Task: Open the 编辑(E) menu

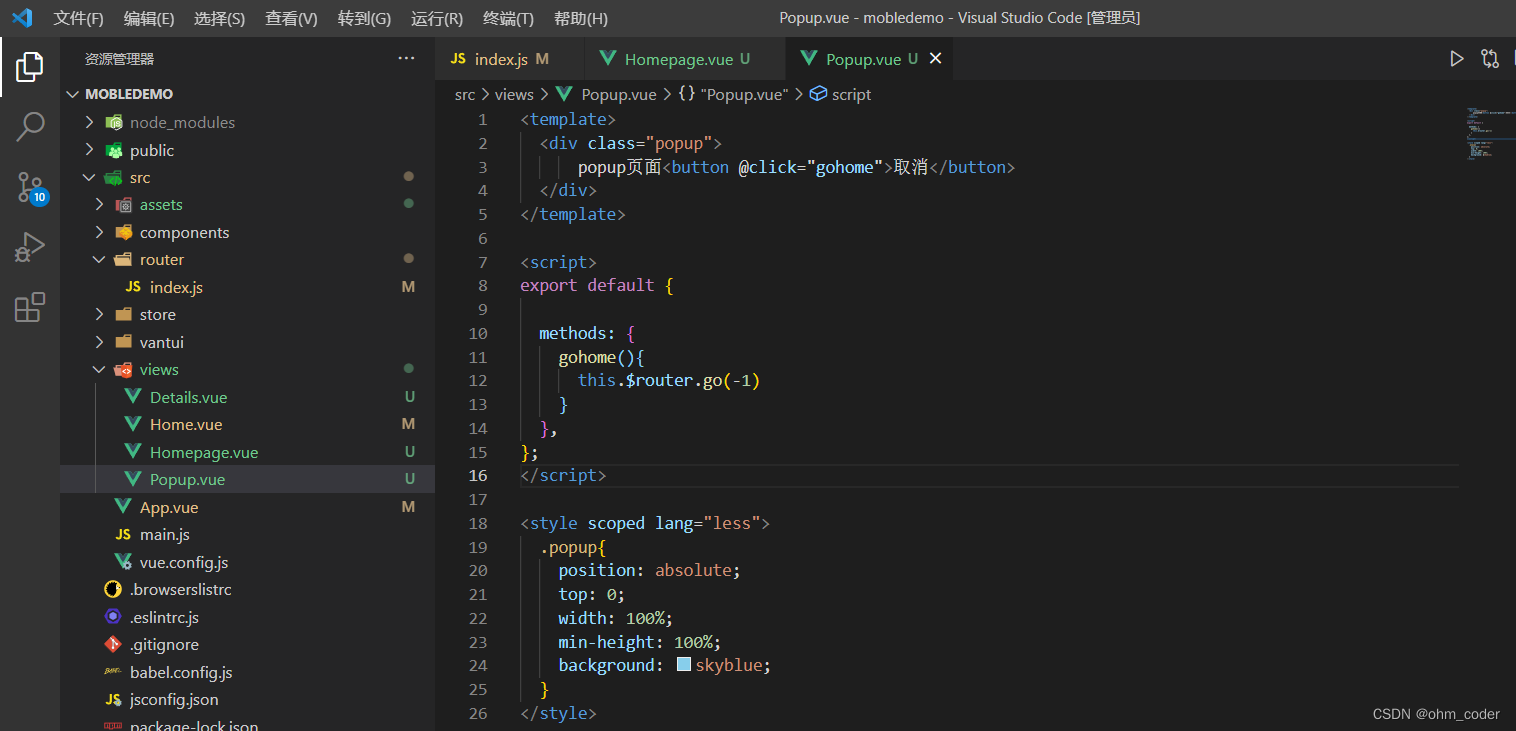Action: tap(149, 18)
